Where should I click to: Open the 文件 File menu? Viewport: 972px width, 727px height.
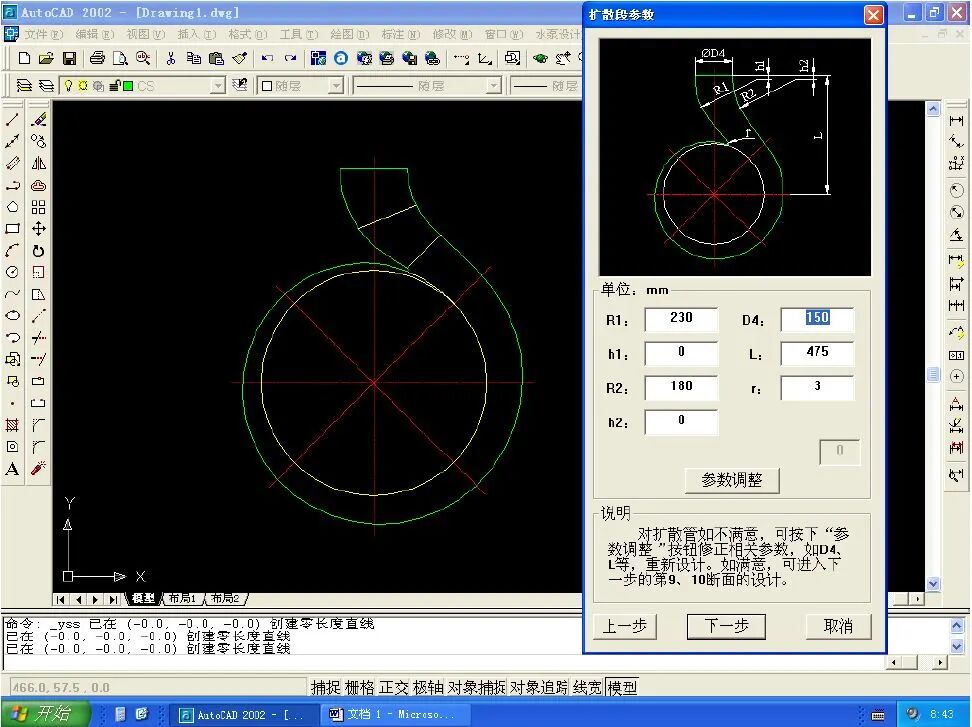pos(43,34)
